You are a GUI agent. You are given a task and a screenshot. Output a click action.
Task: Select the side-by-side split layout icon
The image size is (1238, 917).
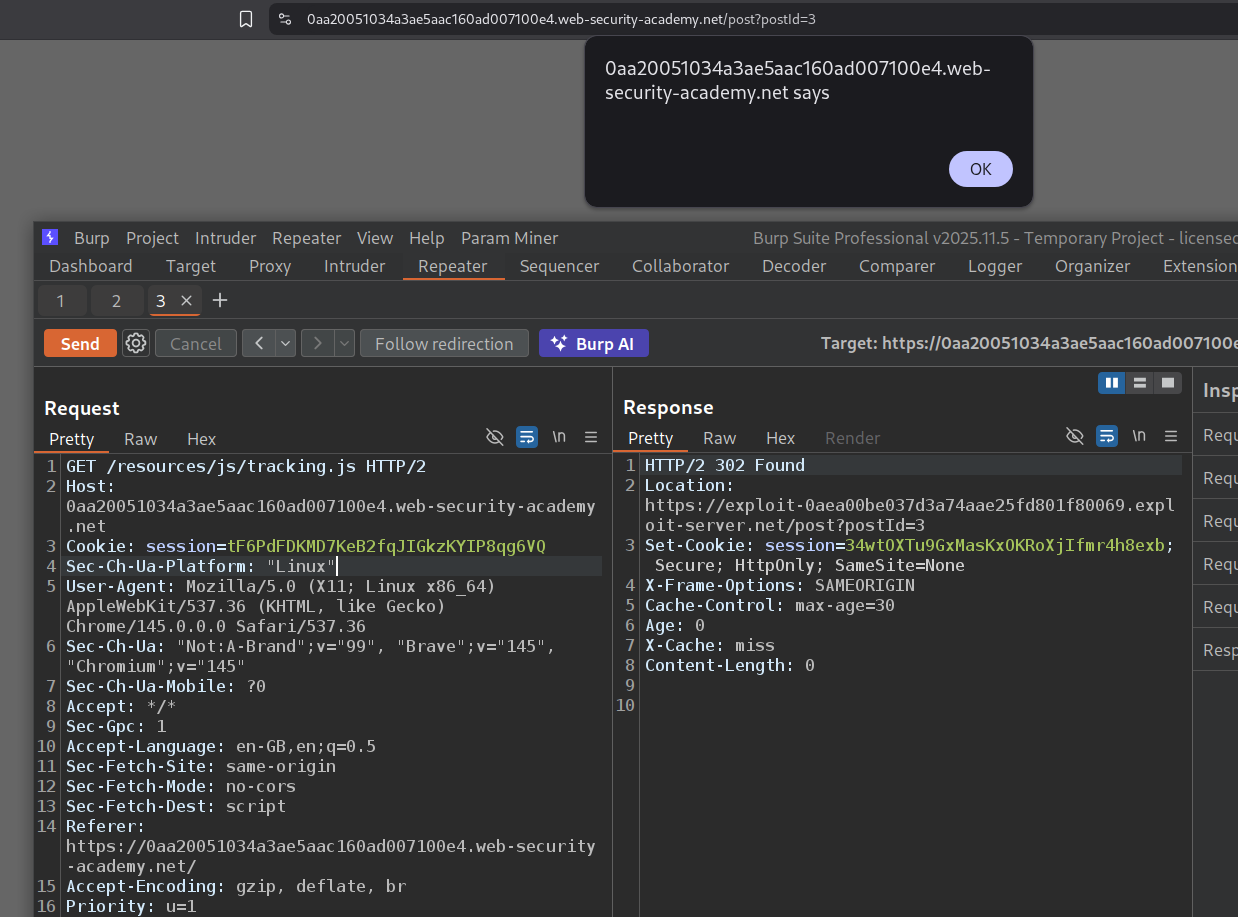click(x=1111, y=383)
